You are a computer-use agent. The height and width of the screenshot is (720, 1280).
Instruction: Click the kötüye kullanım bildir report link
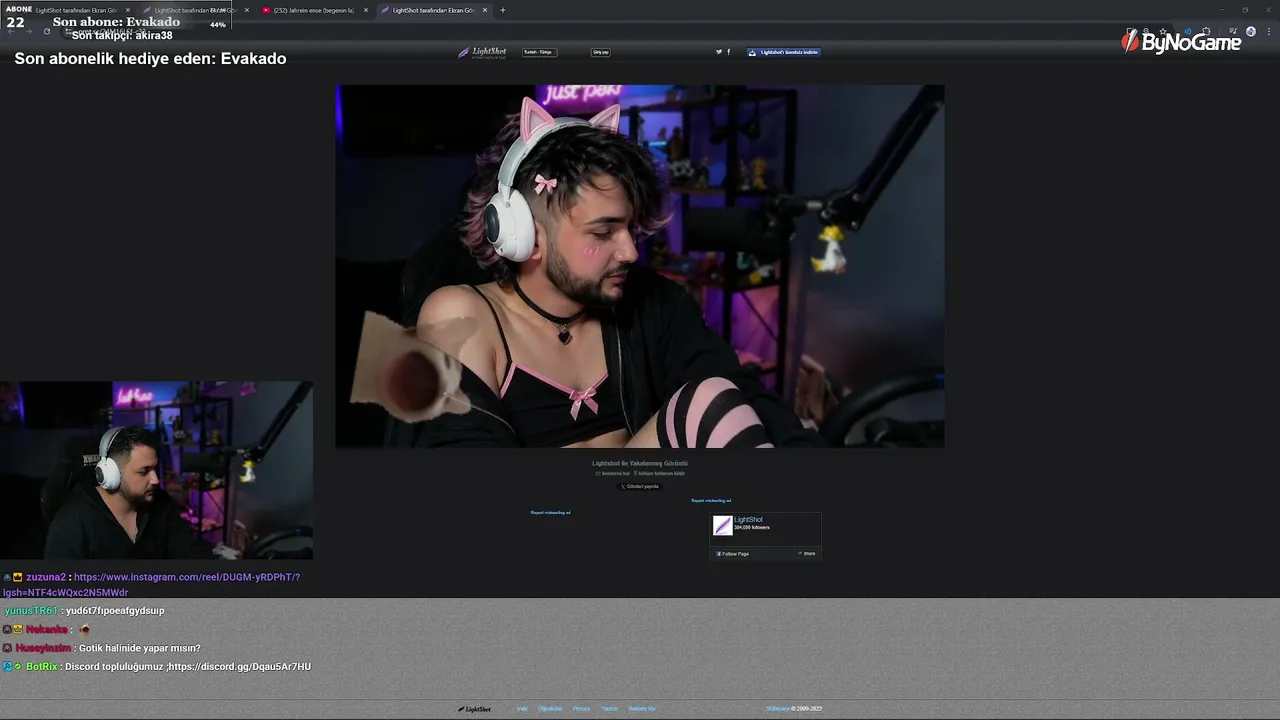(x=660, y=474)
